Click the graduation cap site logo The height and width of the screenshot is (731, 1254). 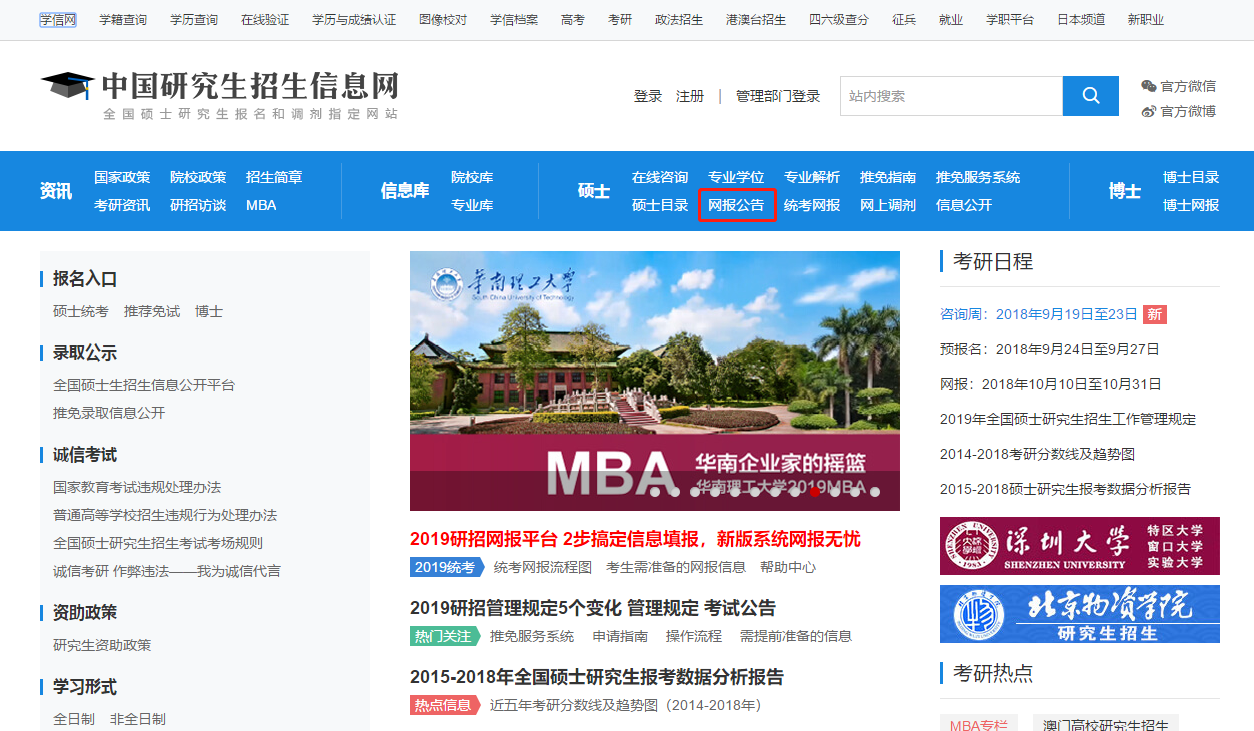[68, 84]
